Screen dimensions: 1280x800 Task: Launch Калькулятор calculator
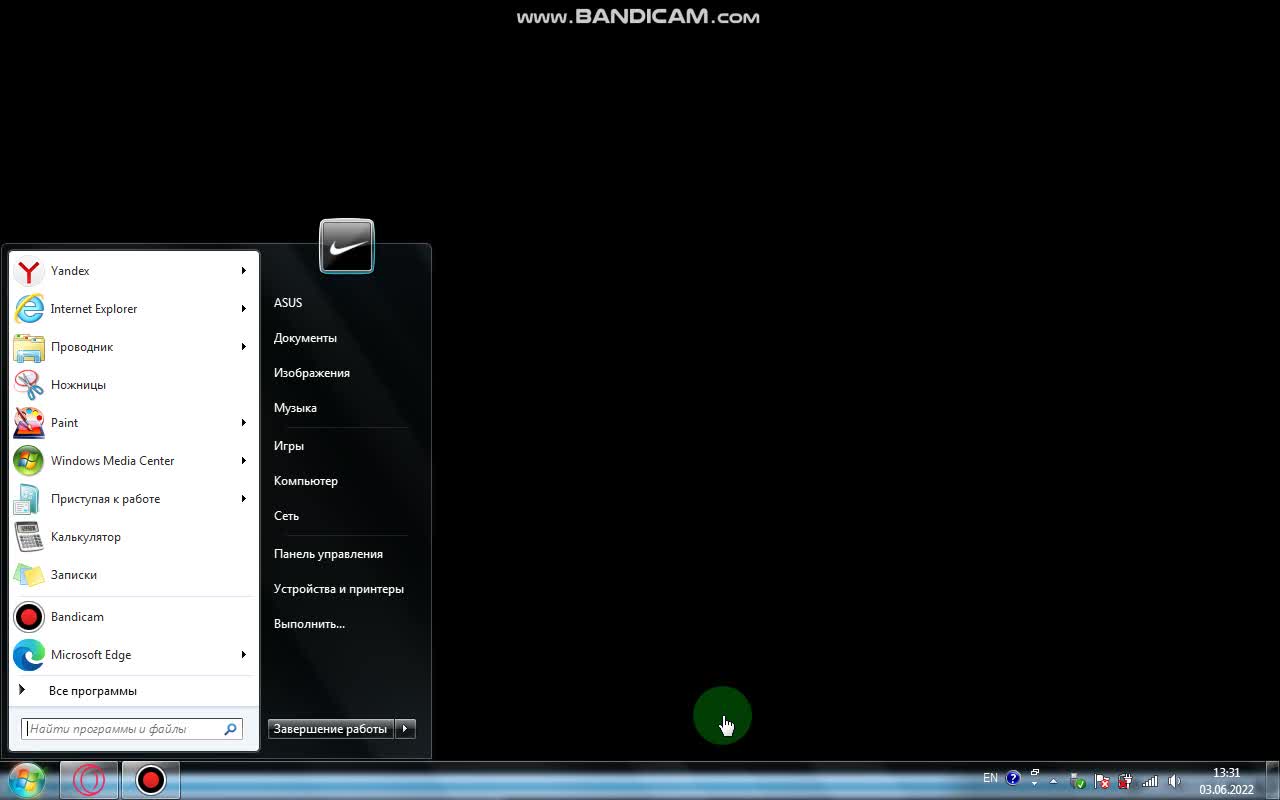(134, 537)
